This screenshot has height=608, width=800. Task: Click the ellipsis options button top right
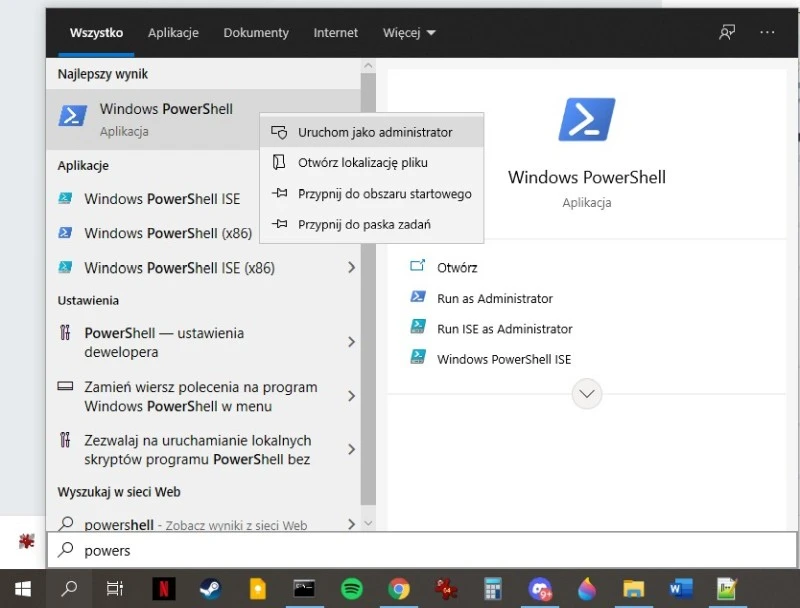click(767, 32)
